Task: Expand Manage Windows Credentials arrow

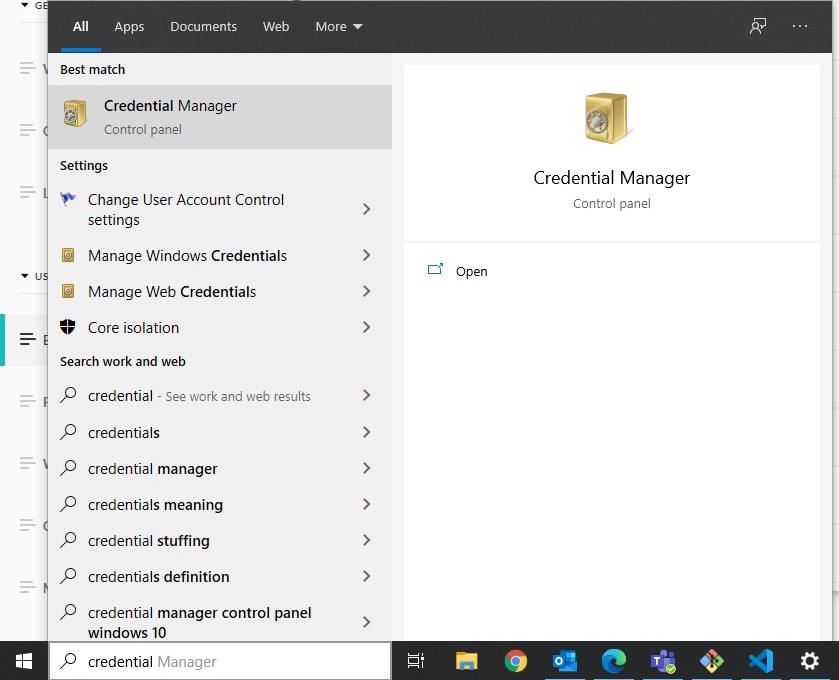Action: [367, 256]
